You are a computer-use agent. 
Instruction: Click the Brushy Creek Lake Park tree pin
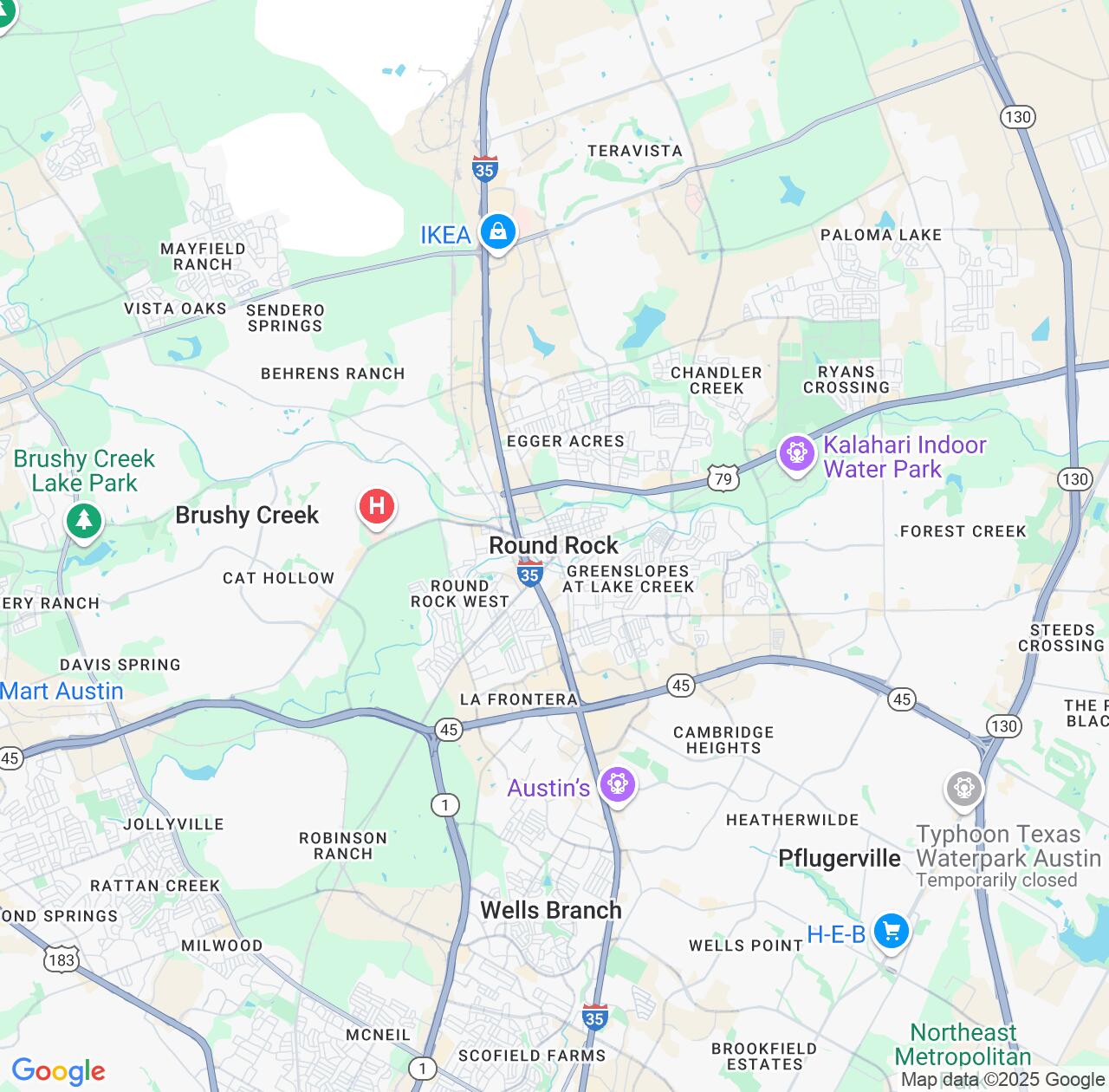click(84, 523)
